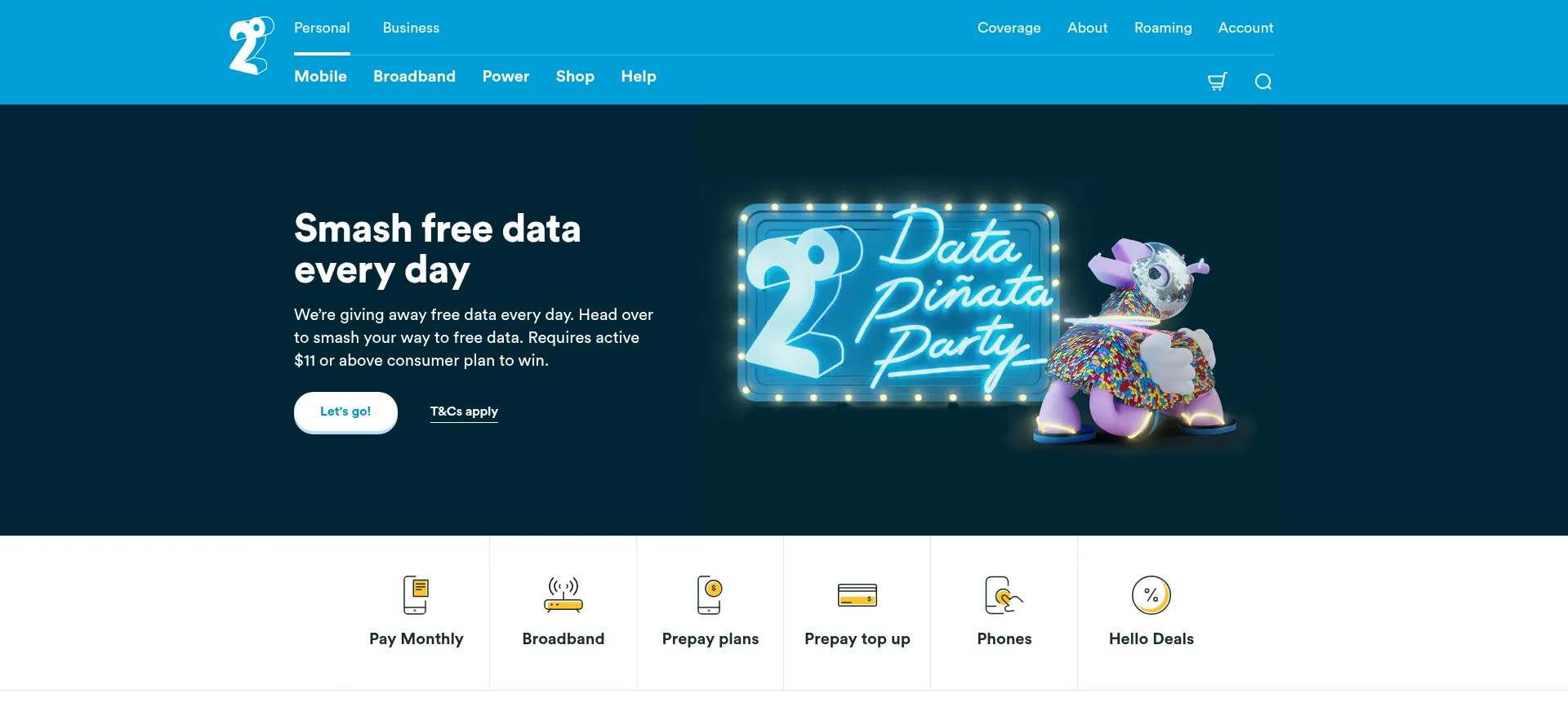1568x725 pixels.
Task: Click the Broadband router icon
Action: (x=563, y=595)
